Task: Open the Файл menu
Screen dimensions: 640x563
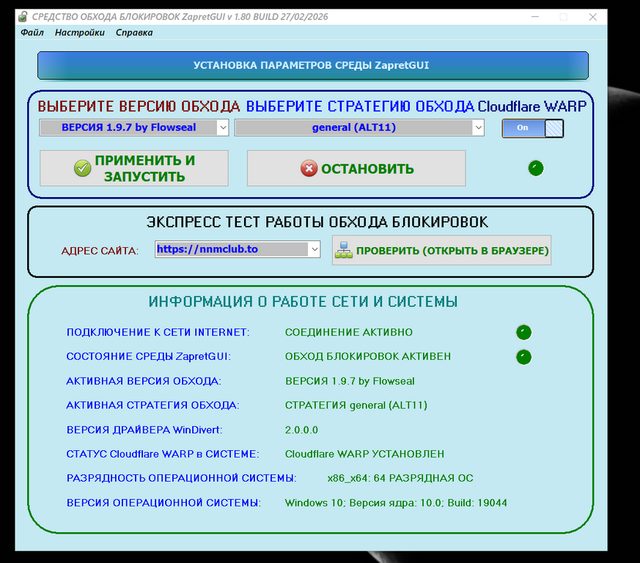Action: point(32,33)
